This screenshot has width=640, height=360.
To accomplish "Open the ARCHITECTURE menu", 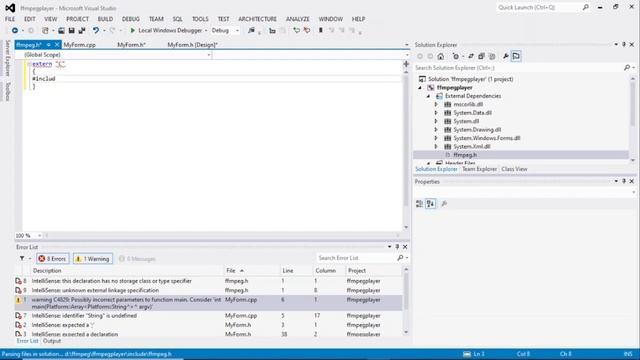I will (258, 19).
